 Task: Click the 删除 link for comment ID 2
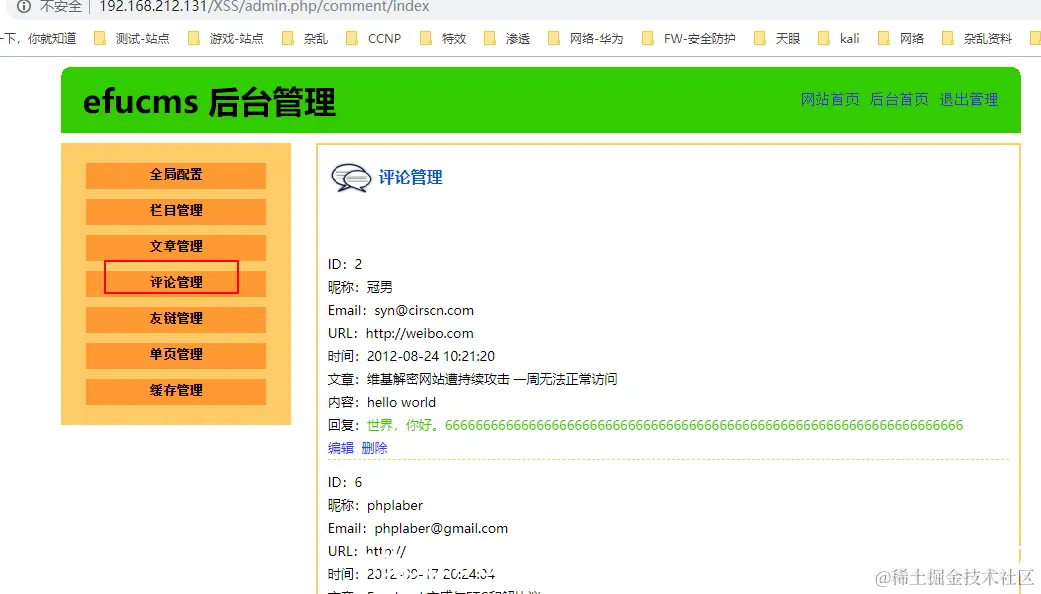coord(374,448)
